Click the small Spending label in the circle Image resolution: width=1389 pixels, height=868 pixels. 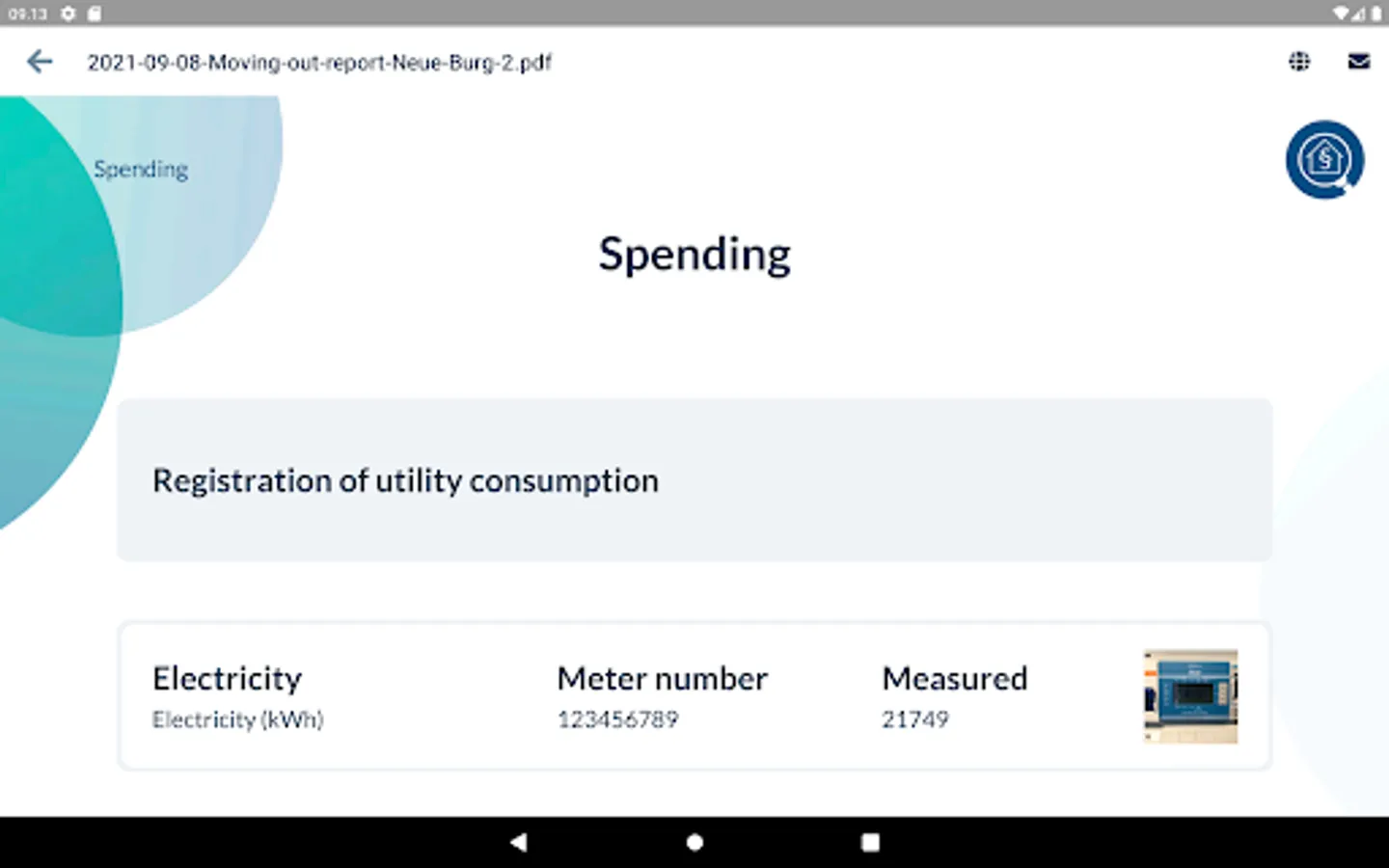pos(141,170)
